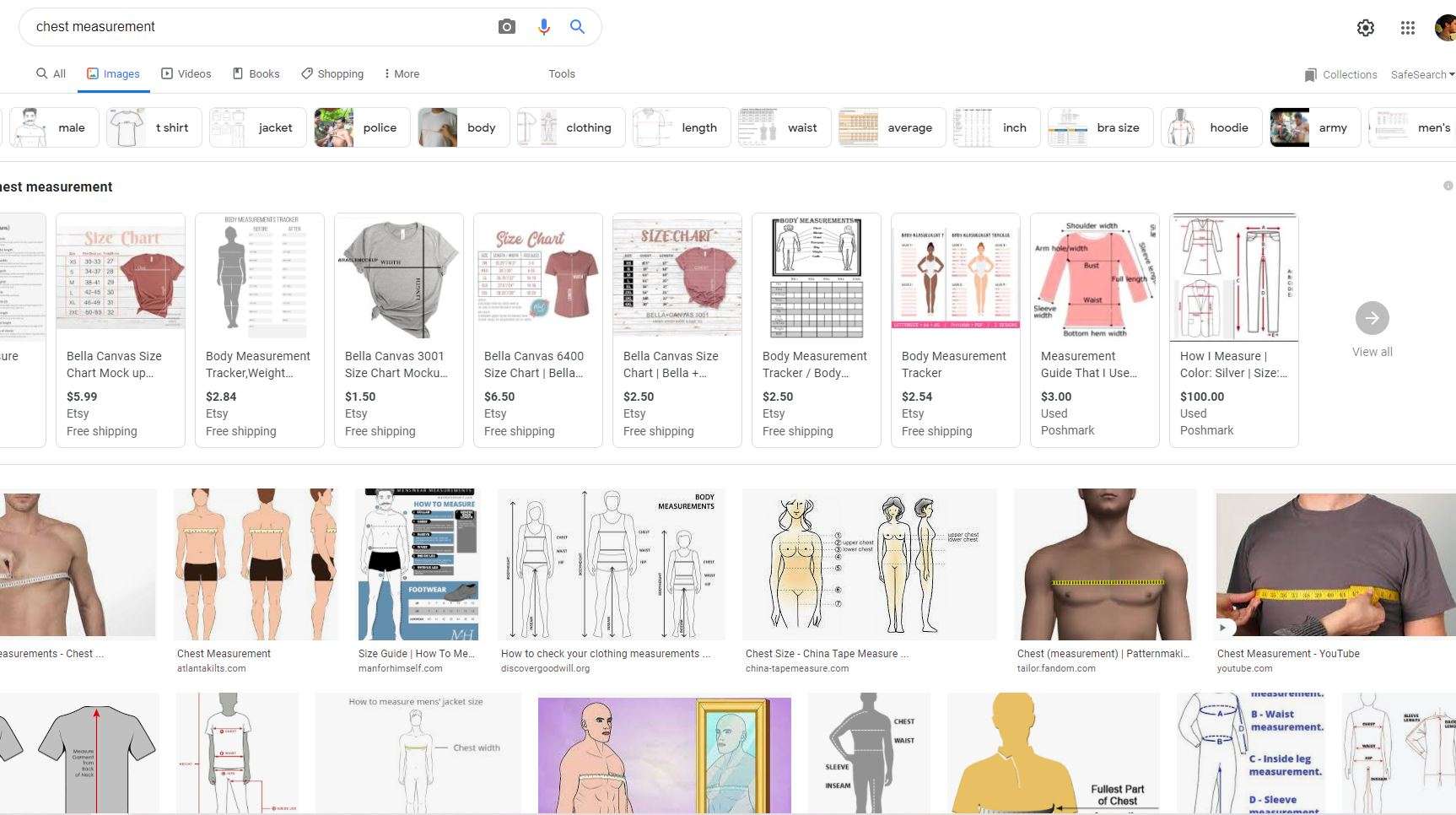This screenshot has width=1456, height=815.
Task: Click the tailor.fandom.com source link
Action: point(1056,668)
